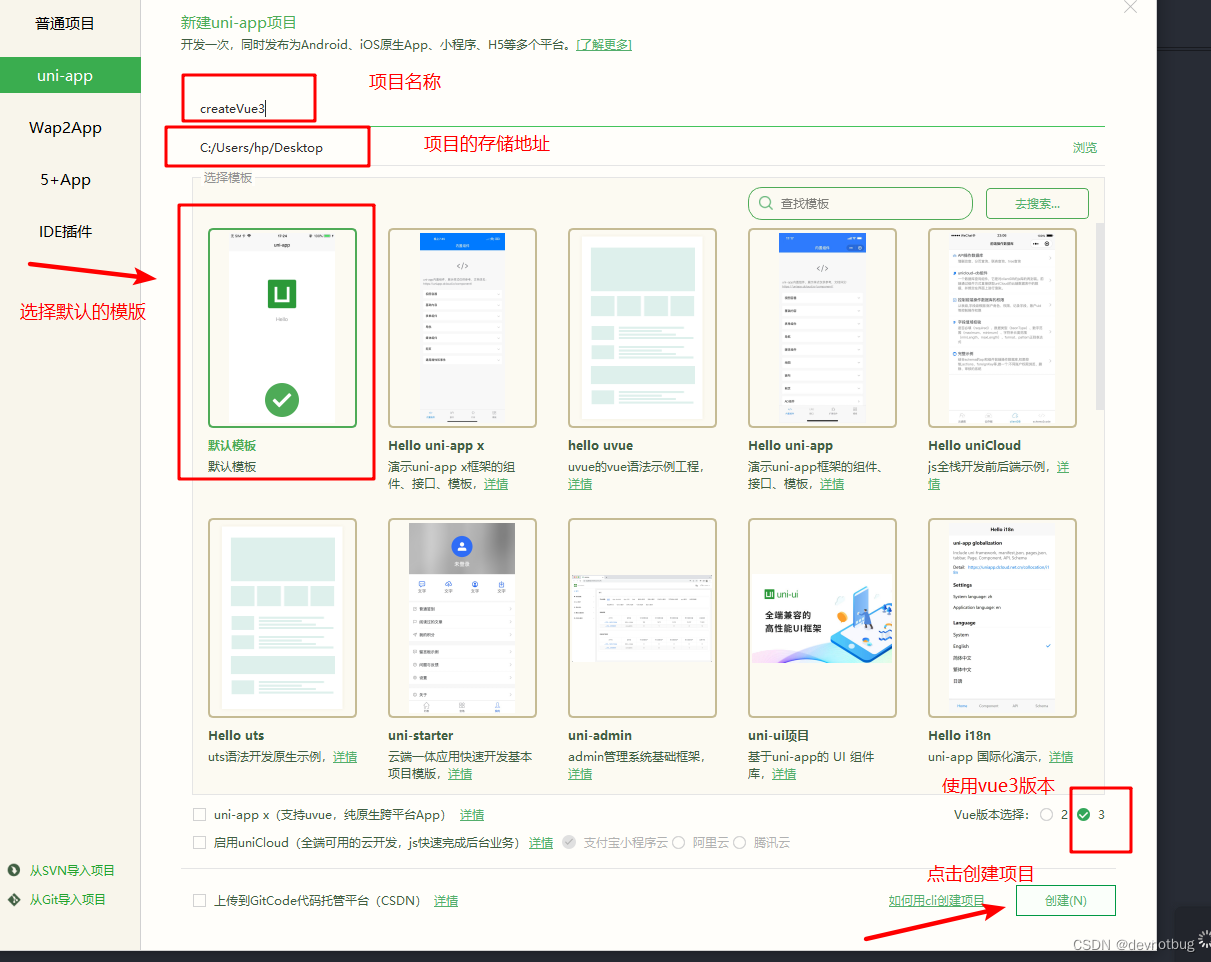Close the new project dialog
The width and height of the screenshot is (1211, 962).
[1130, 6]
